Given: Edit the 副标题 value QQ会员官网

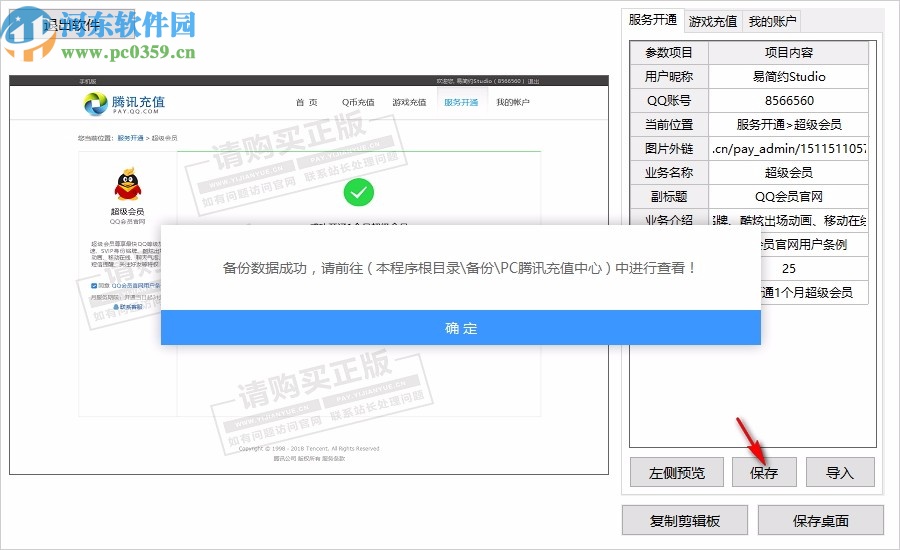Looking at the screenshot, I should click(789, 197).
